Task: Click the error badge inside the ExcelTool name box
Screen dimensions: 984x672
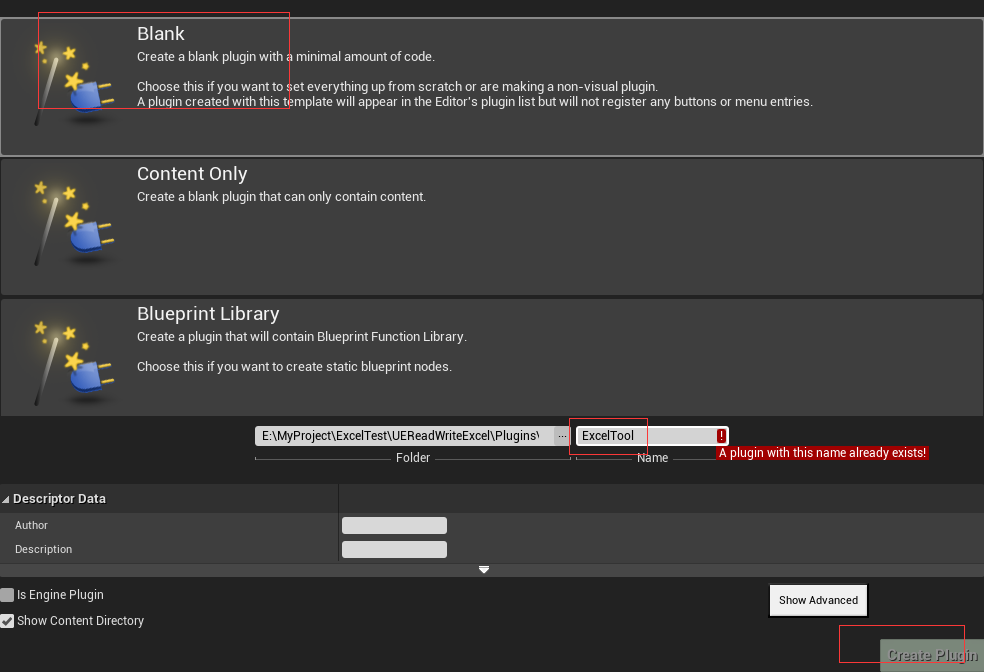Action: coord(721,435)
